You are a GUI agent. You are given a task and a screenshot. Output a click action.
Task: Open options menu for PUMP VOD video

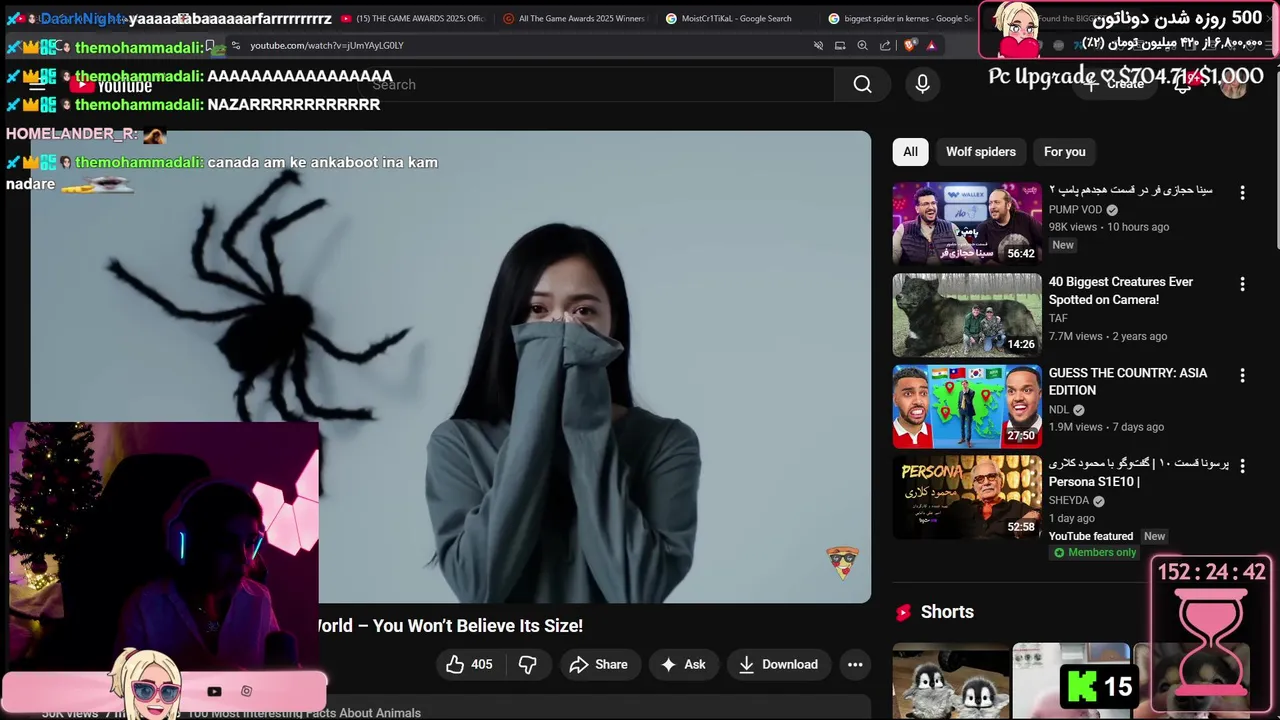[x=1242, y=193]
